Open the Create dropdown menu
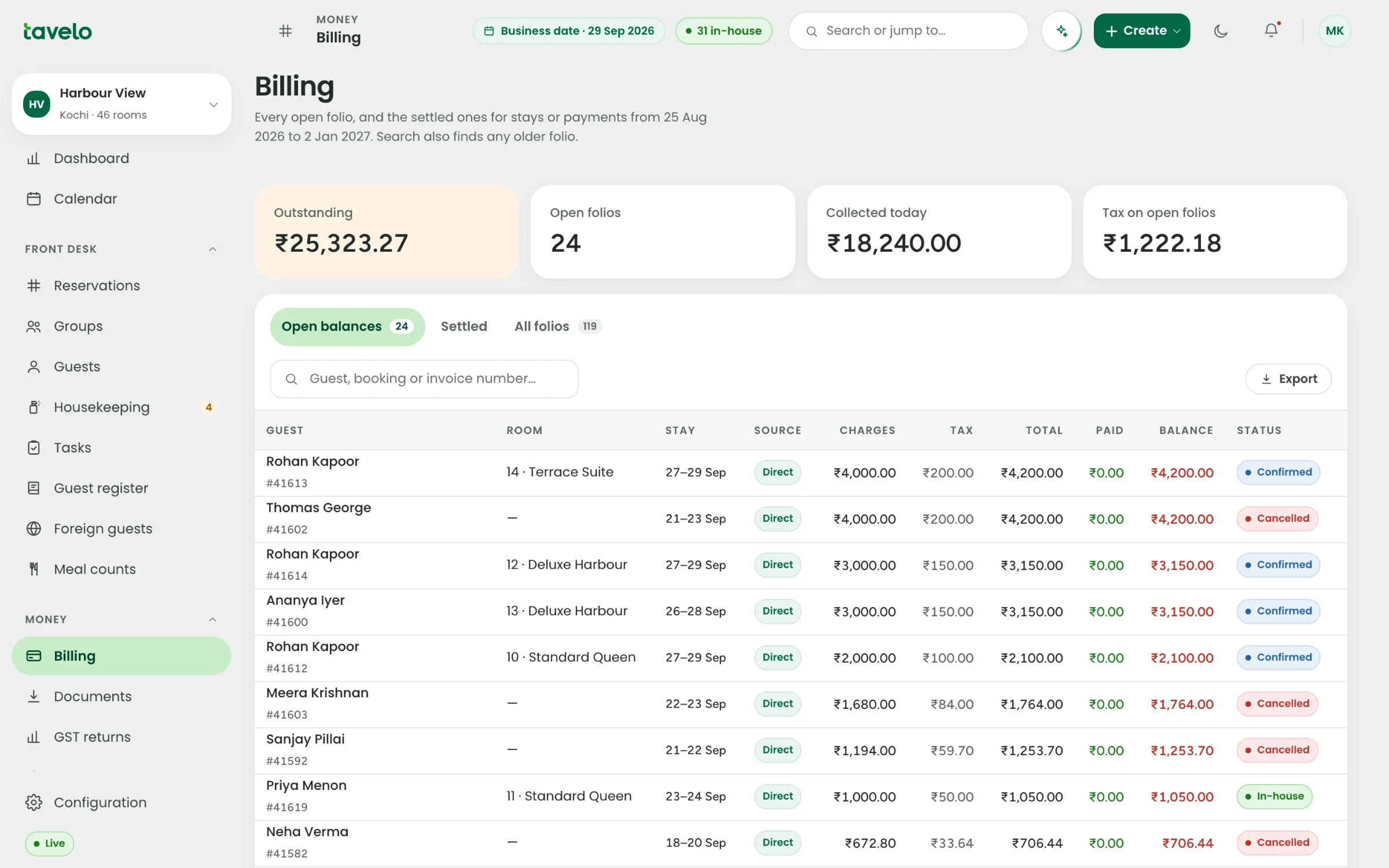This screenshot has width=1389, height=868. coord(1141,31)
